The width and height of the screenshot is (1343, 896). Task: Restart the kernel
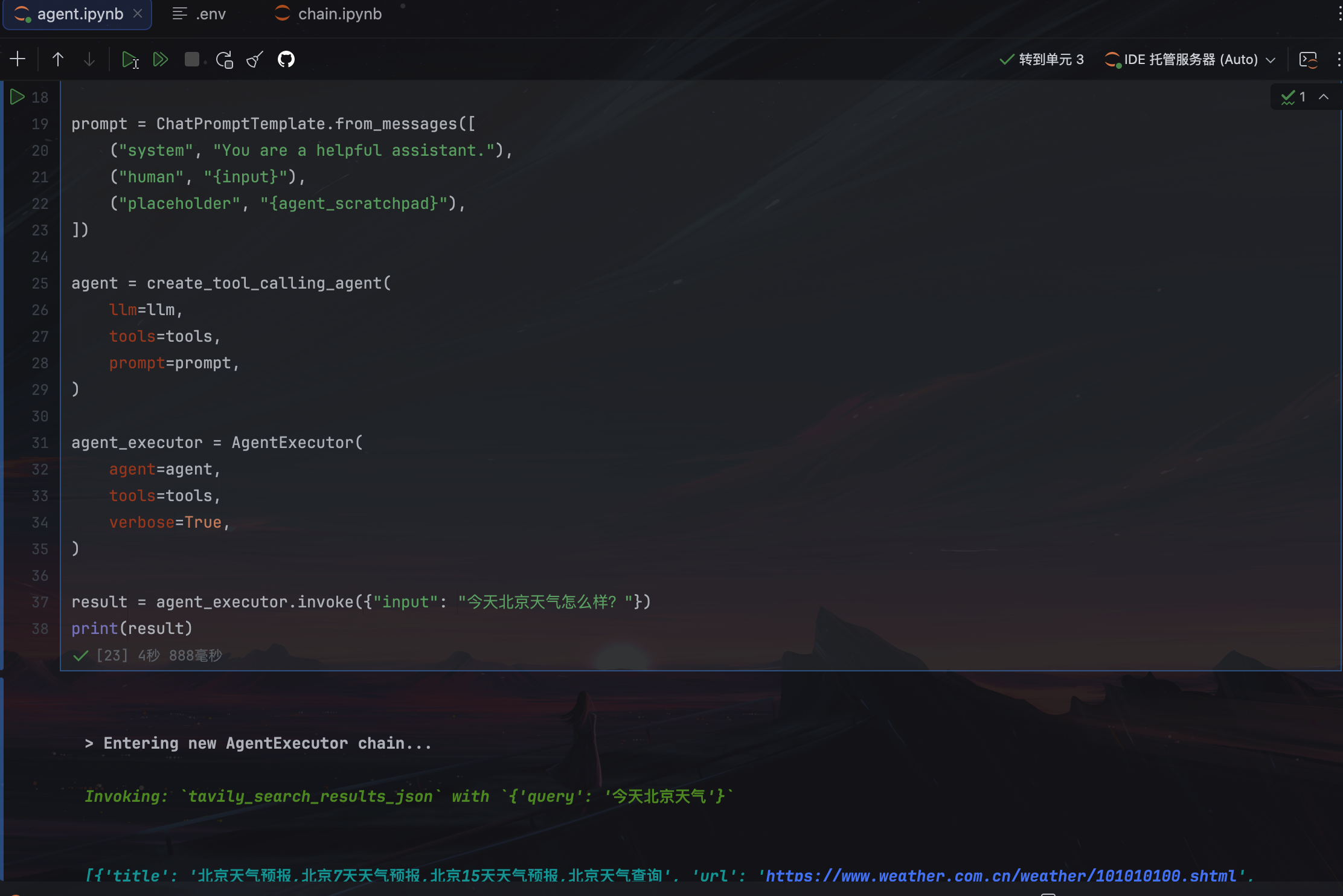tap(224, 59)
